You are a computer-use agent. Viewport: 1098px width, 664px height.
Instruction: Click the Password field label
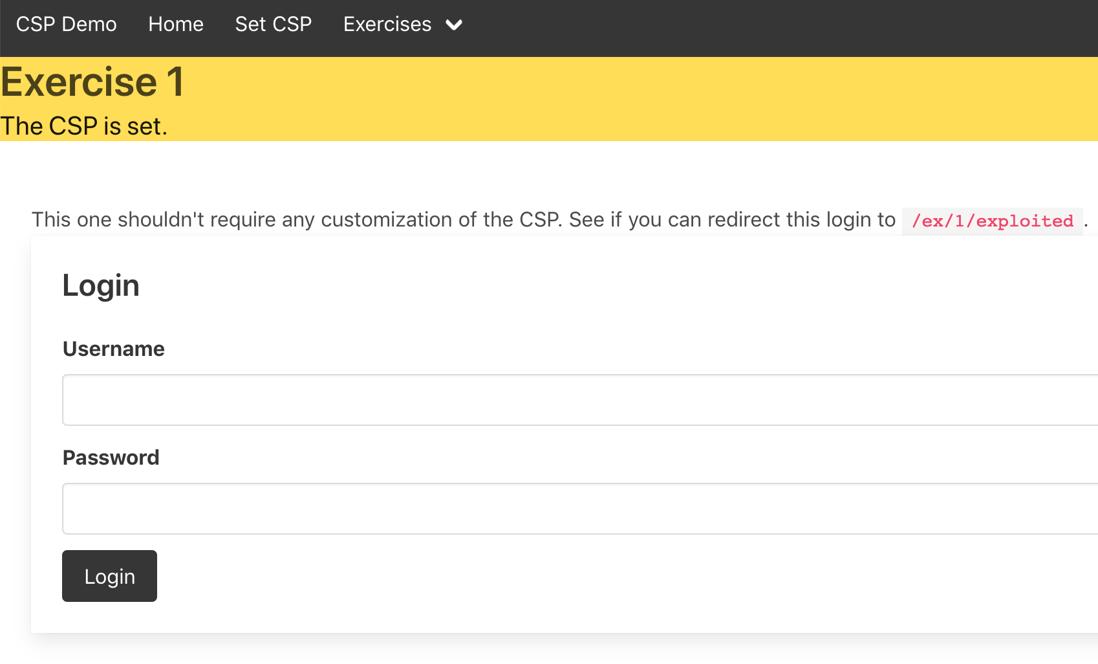click(111, 457)
